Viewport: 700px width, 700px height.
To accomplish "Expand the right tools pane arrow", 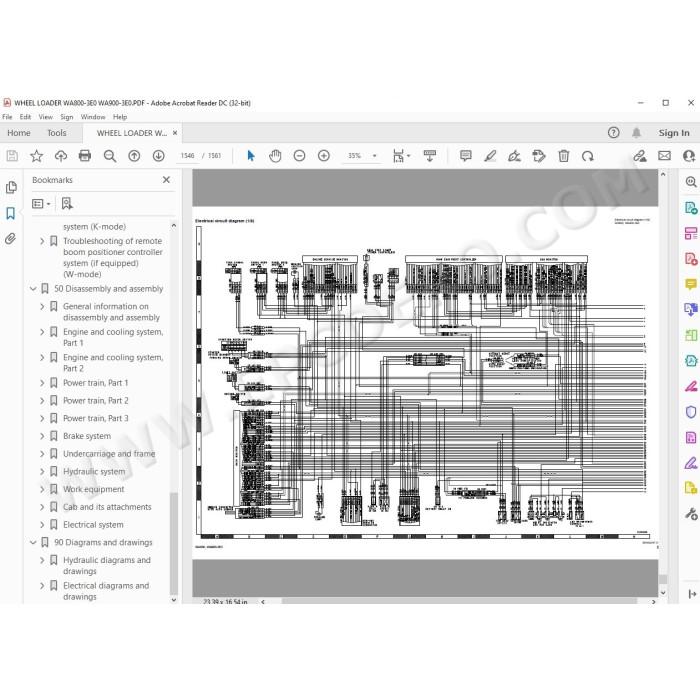I will click(692, 594).
